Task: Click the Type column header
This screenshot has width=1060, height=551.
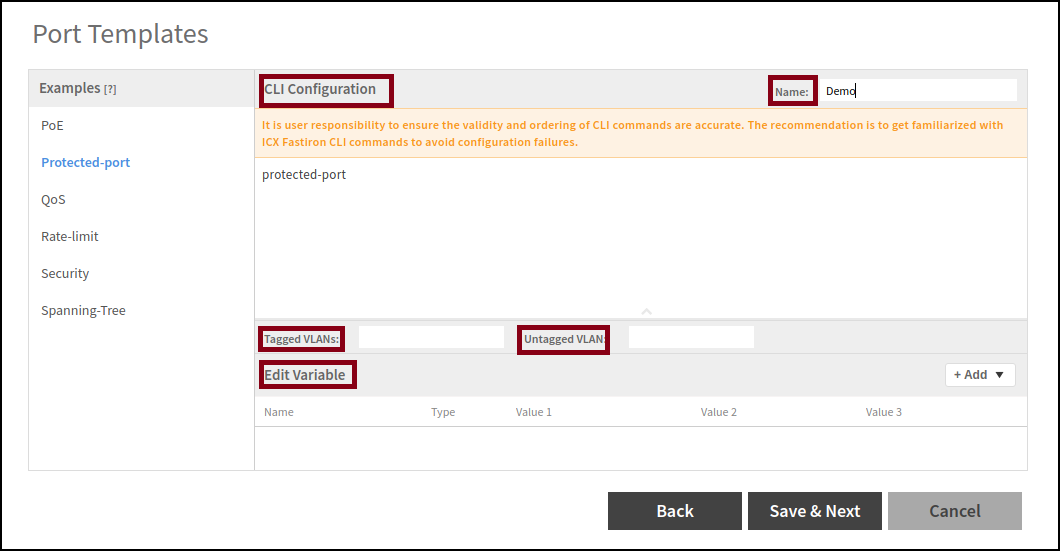Action: [443, 412]
